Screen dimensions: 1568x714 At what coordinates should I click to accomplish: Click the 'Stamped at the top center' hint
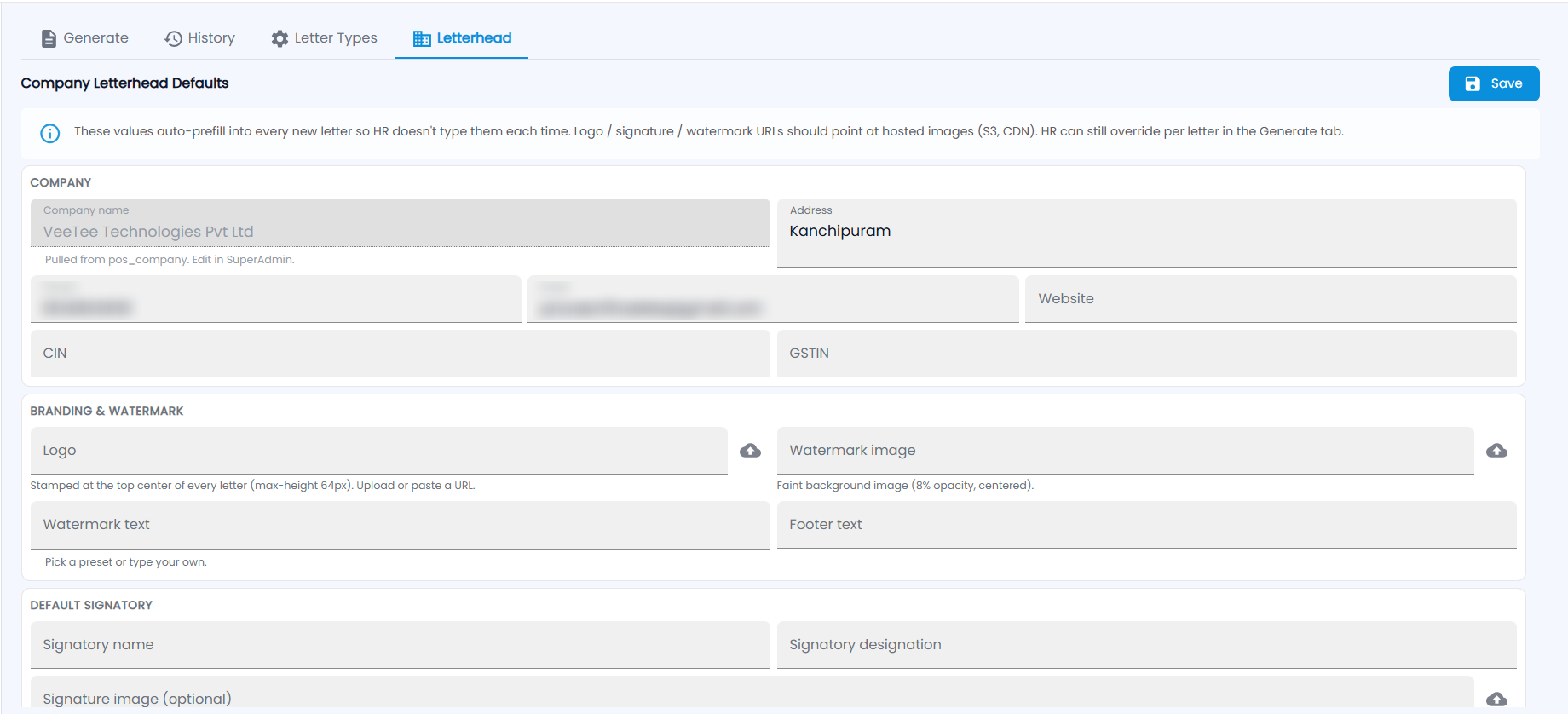pos(252,486)
